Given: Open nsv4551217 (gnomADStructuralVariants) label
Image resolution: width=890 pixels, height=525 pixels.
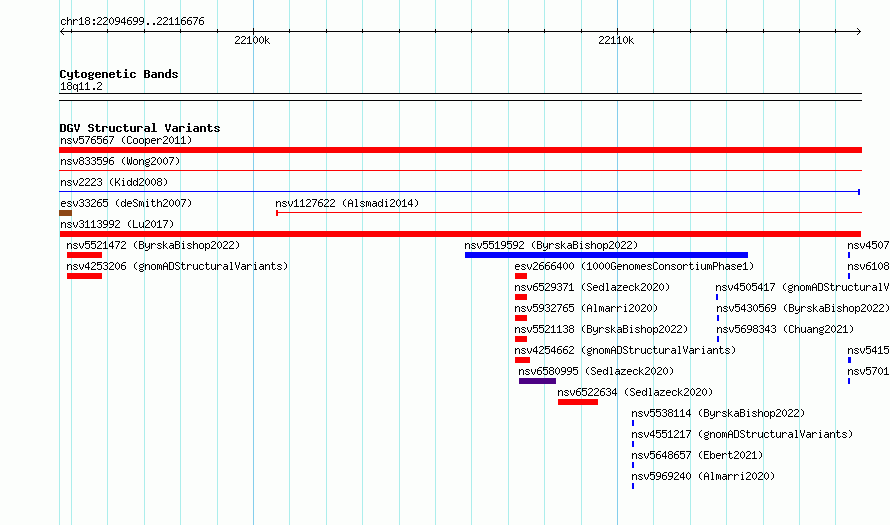Looking at the screenshot, I should [742, 434].
